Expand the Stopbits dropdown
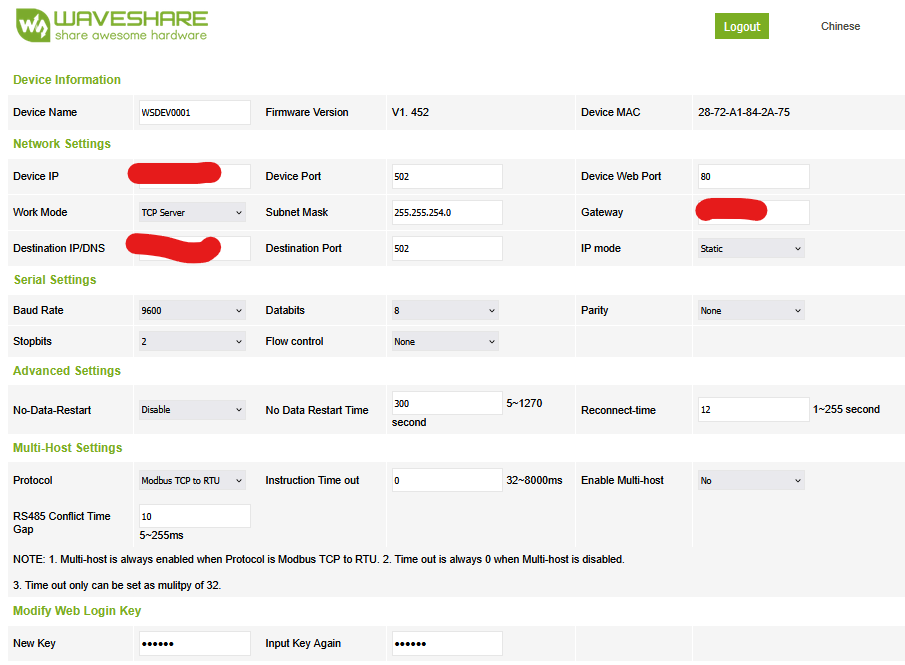905x665 pixels. pyautogui.click(x=192, y=341)
